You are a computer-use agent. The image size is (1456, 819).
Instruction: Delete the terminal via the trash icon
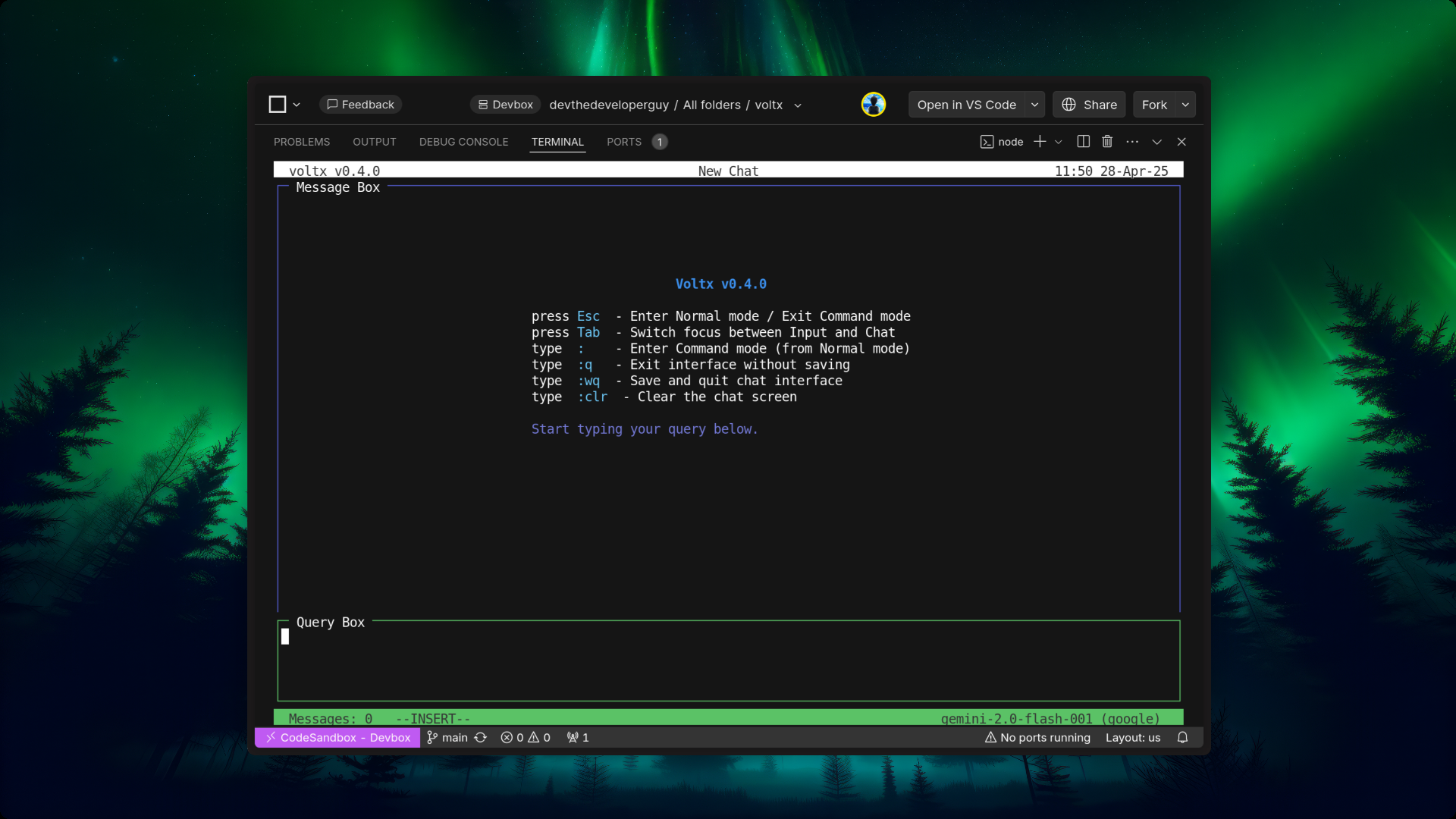(1107, 142)
